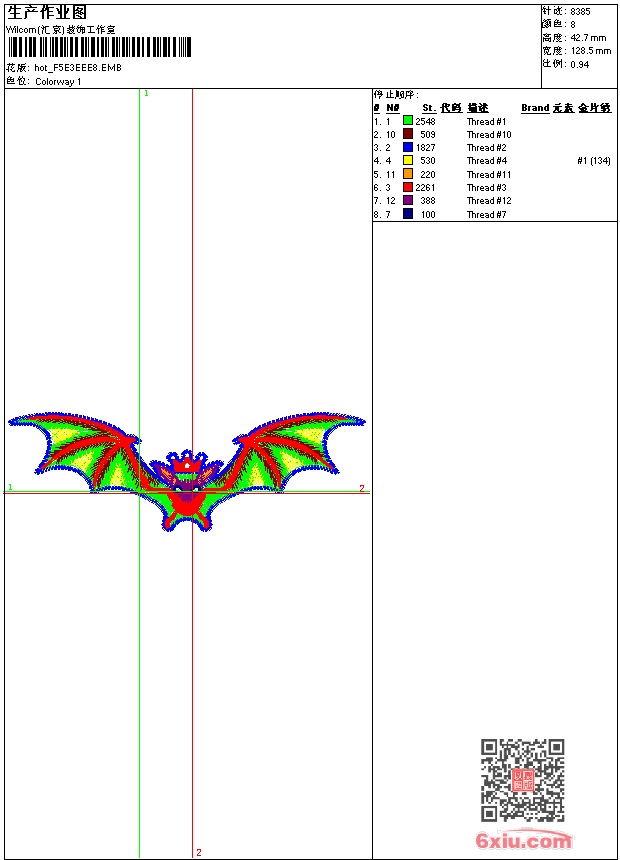The image size is (620, 860).
Task: Click the 'Thread #11' description
Action: point(489,174)
